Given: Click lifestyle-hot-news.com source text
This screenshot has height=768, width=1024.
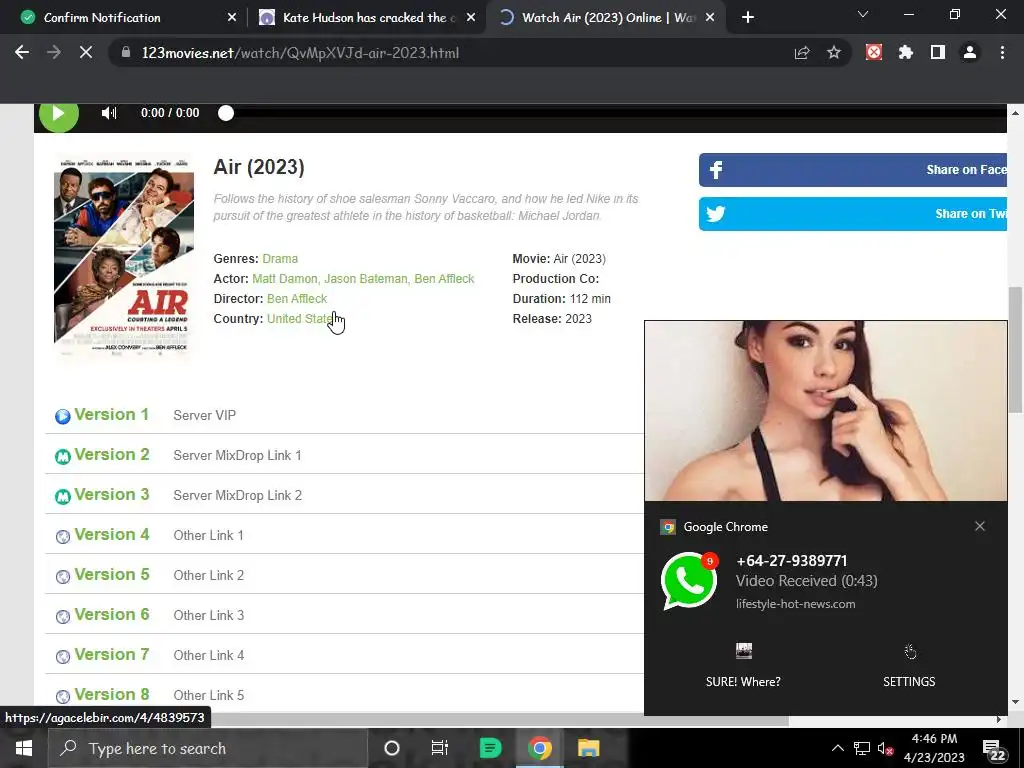Looking at the screenshot, I should click(x=795, y=604).
